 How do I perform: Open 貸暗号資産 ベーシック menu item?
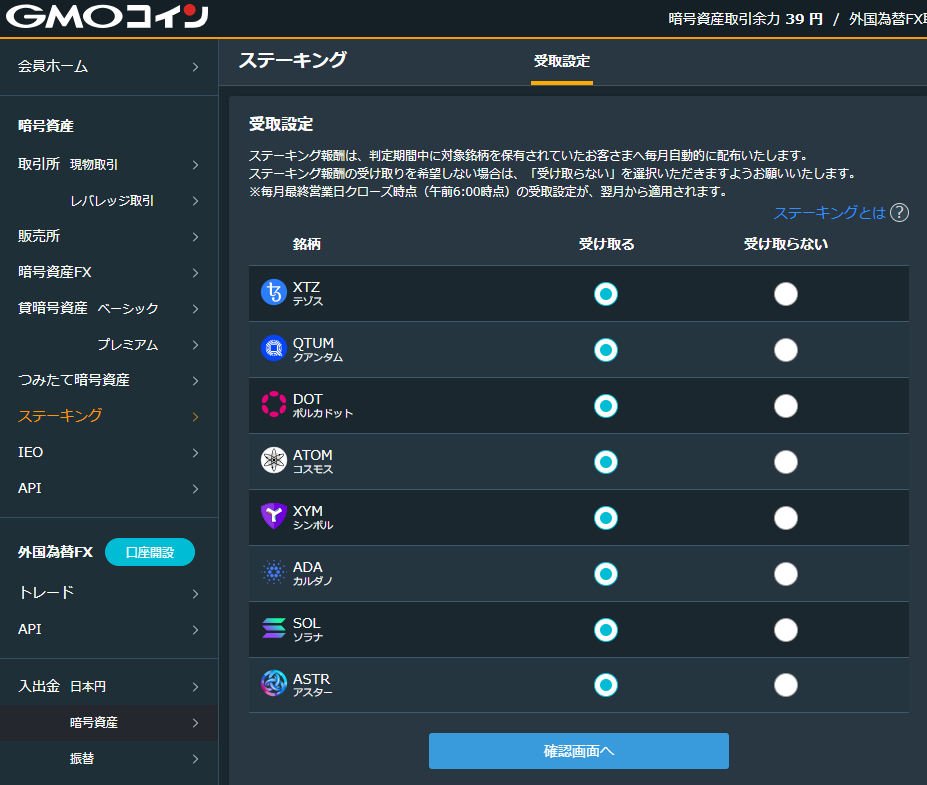[x=109, y=308]
